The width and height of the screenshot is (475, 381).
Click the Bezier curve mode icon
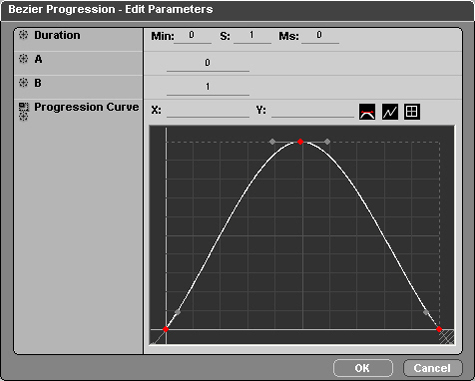[367, 112]
